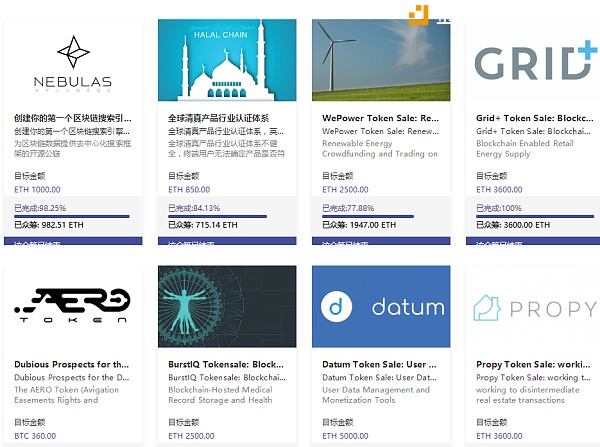Image resolution: width=600 pixels, height=447 pixels.
Task: Click the WePower progress bar at 77.88%
Action: [x=368, y=217]
